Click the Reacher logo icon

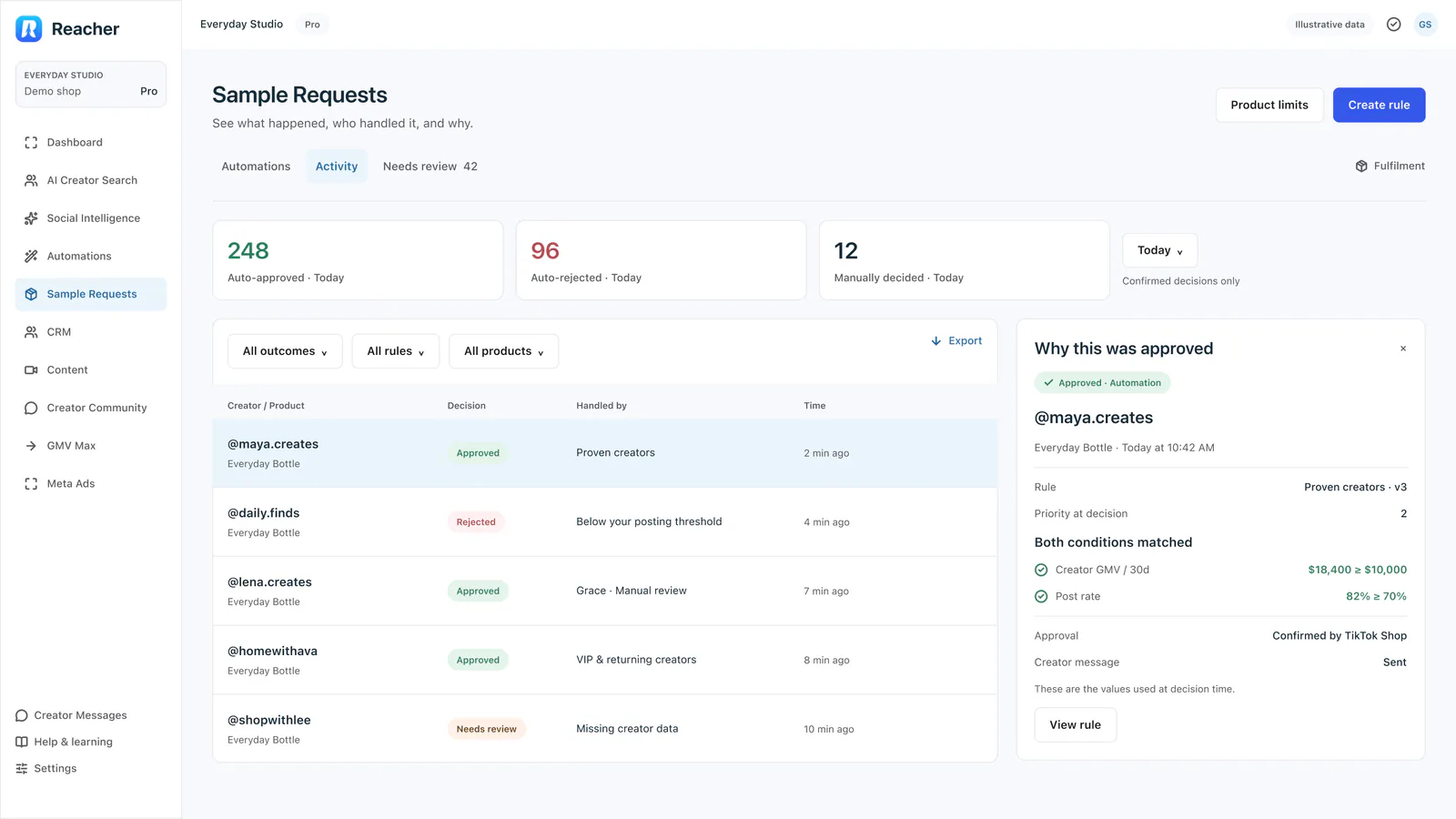point(29,29)
